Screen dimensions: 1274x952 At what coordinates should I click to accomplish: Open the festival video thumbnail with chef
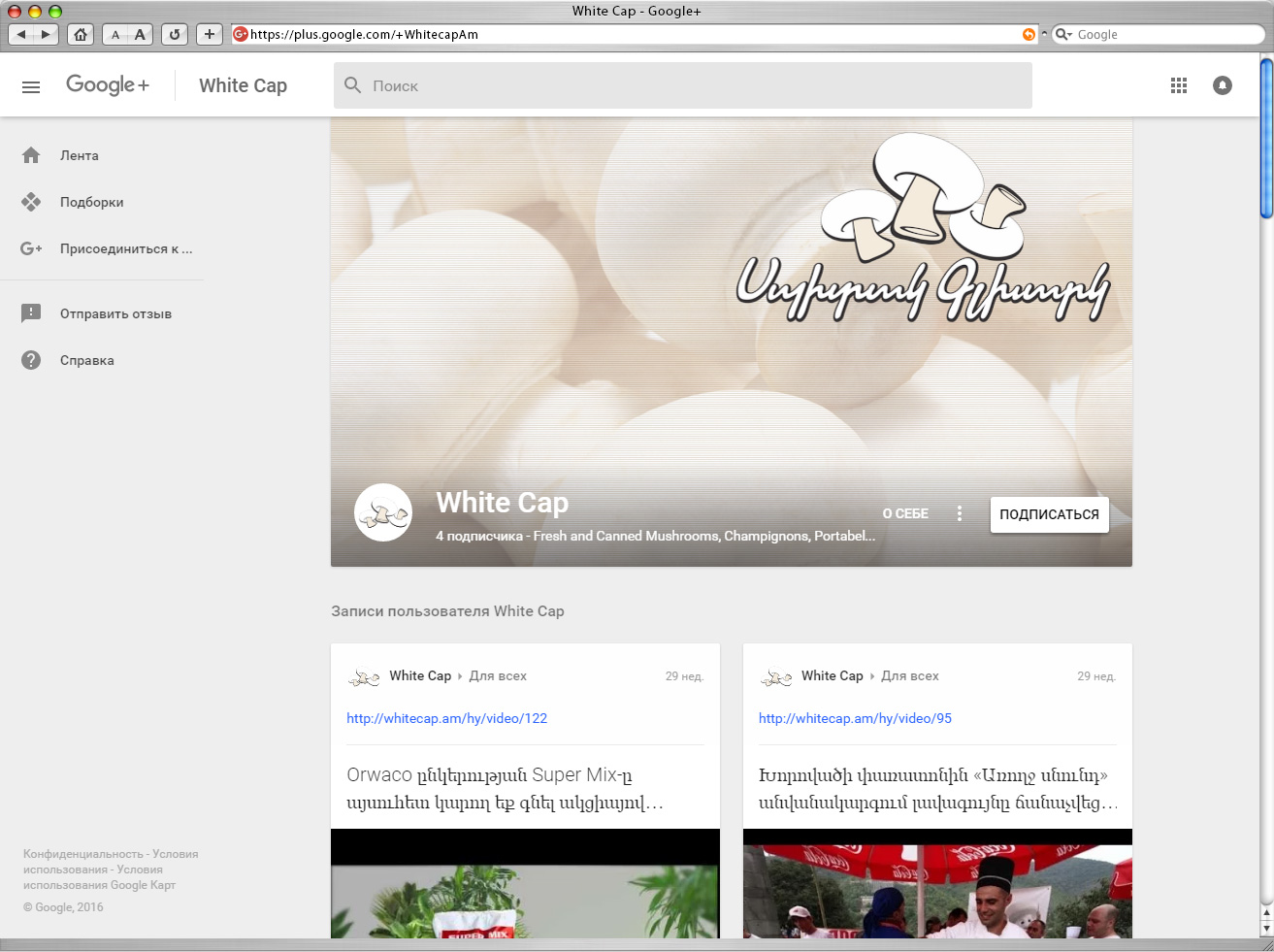pos(937,883)
